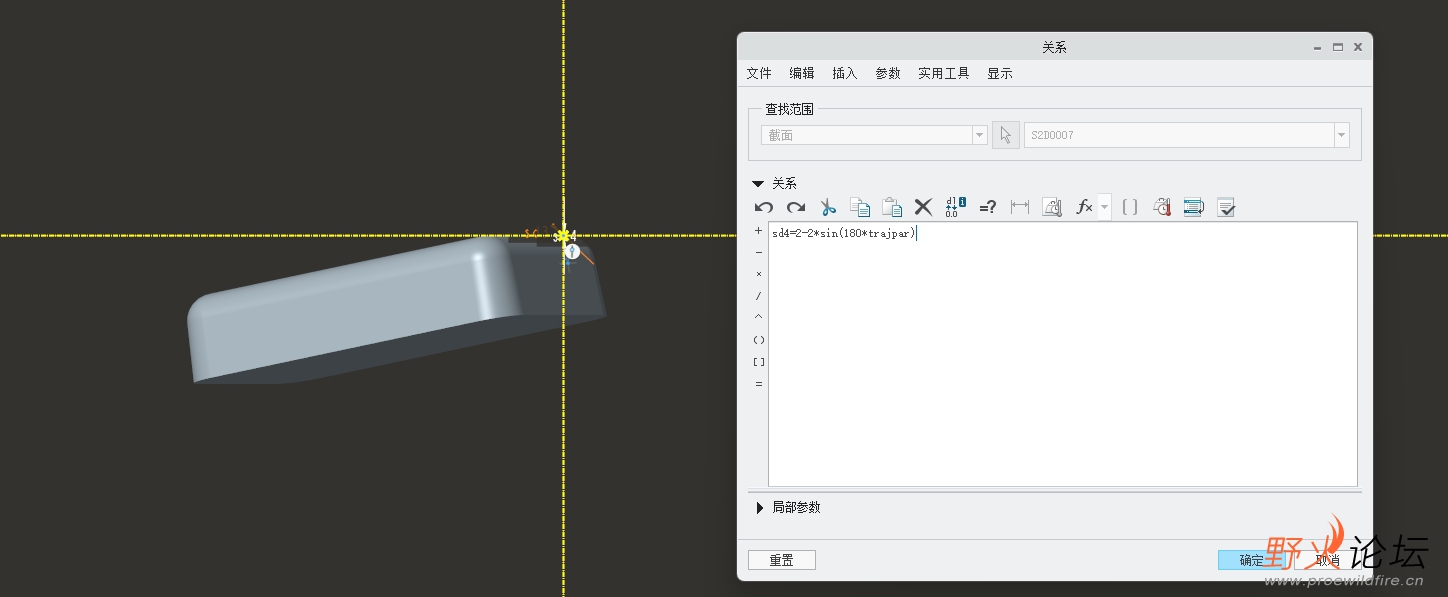This screenshot has height=597, width=1448.
Task: Insert multiply operator from side palette
Action: point(759,274)
